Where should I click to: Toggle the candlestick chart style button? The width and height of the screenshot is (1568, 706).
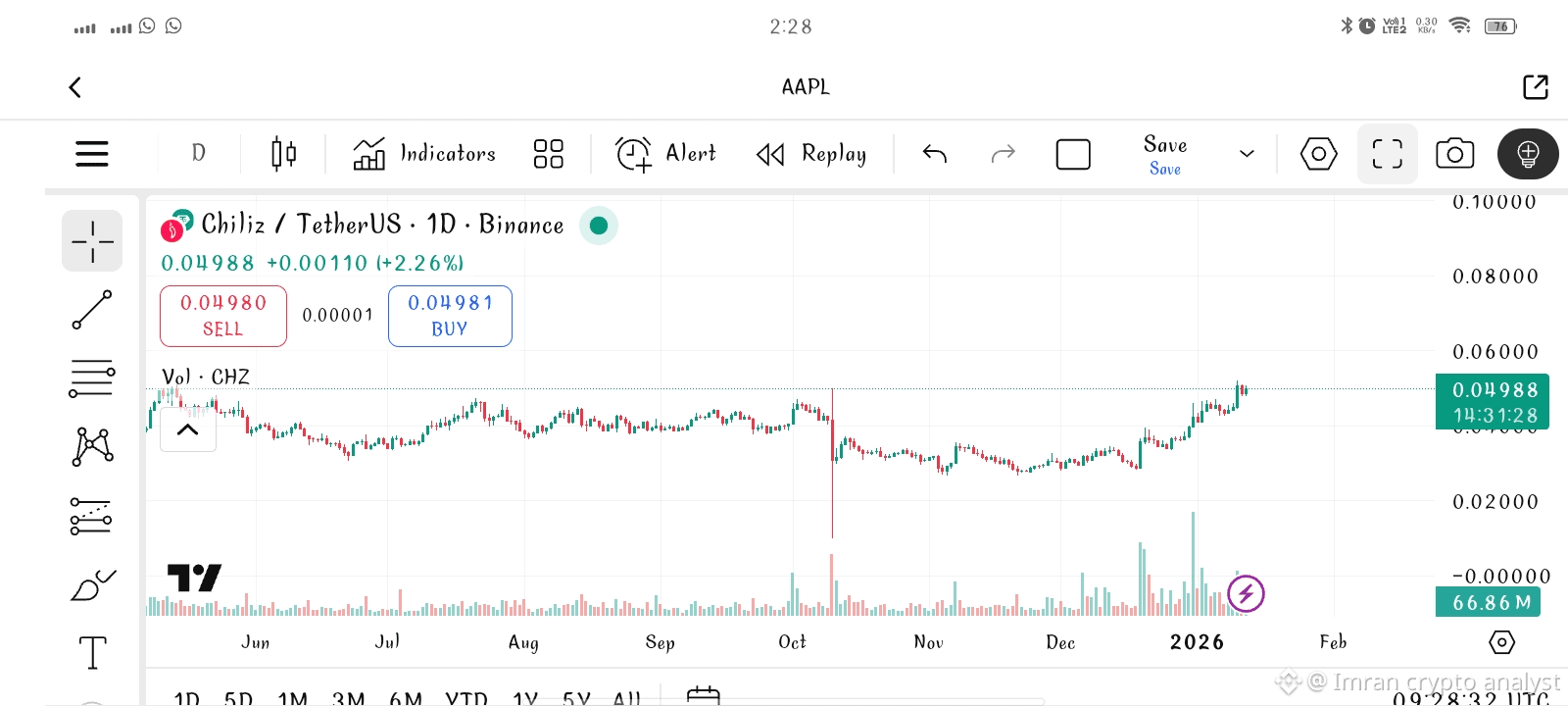pyautogui.click(x=283, y=154)
